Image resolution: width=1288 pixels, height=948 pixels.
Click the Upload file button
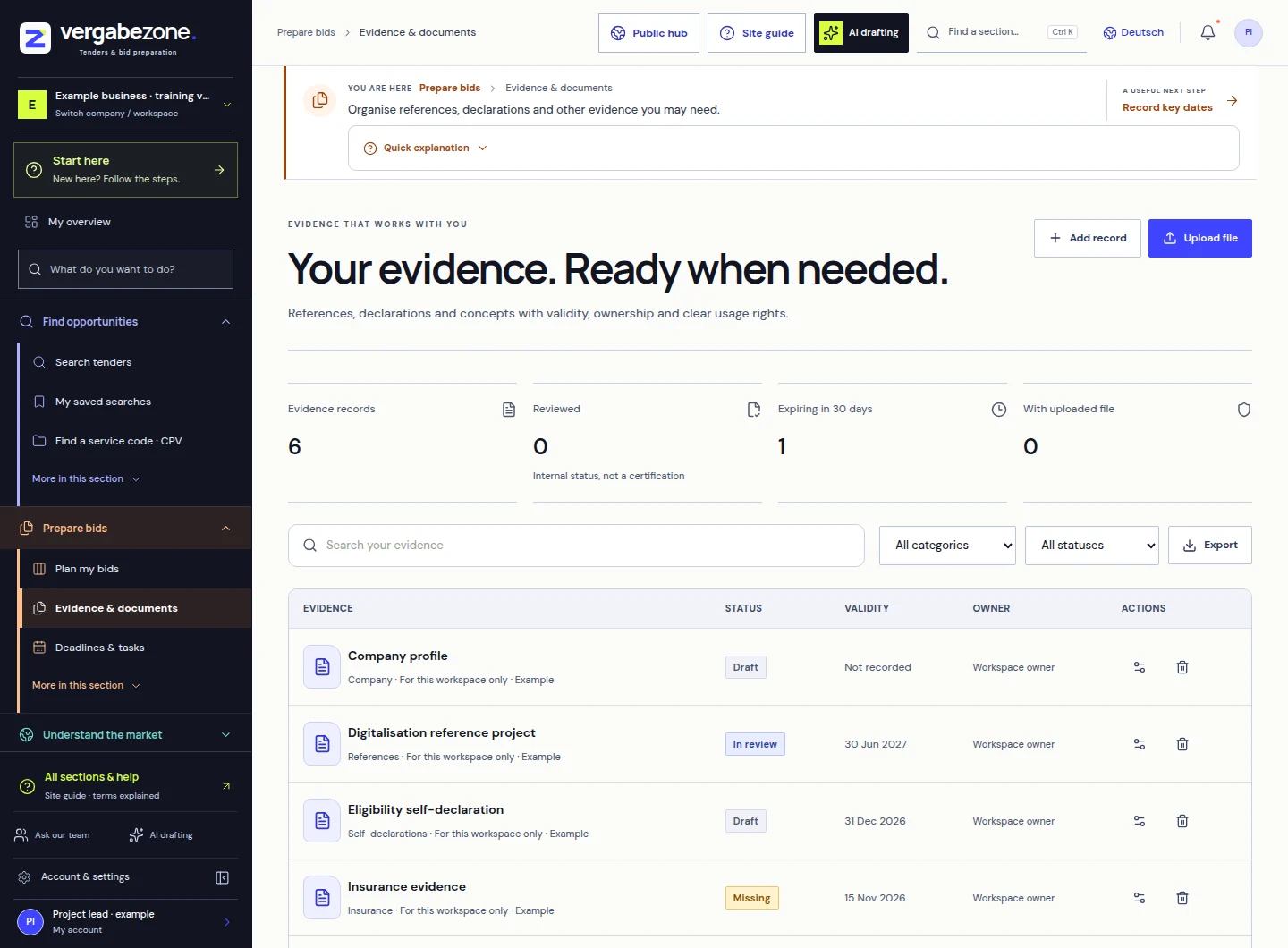pyautogui.click(x=1200, y=238)
